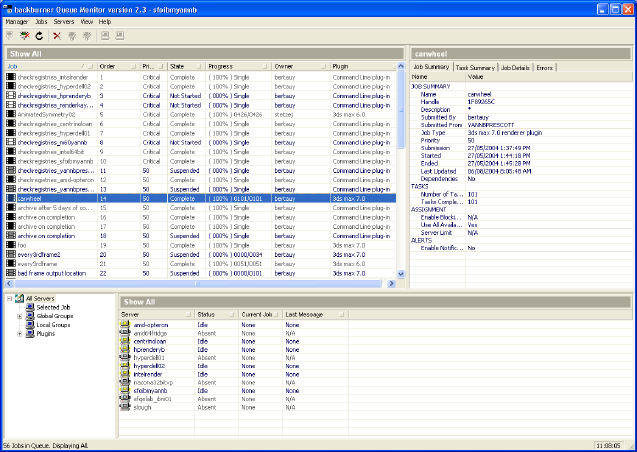Click the first Connect toolbar icon

click(x=11, y=35)
